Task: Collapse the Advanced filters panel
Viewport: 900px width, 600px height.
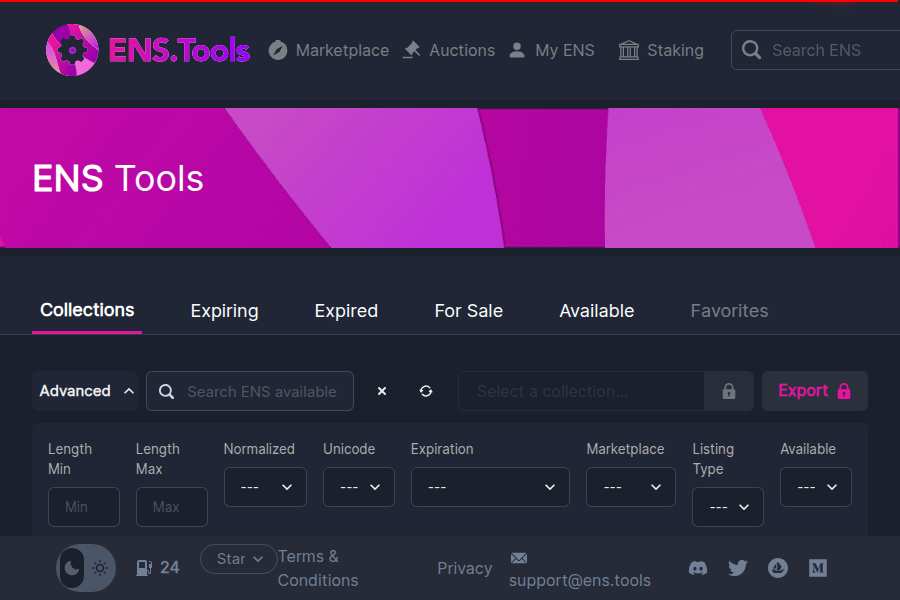Action: [x=84, y=391]
